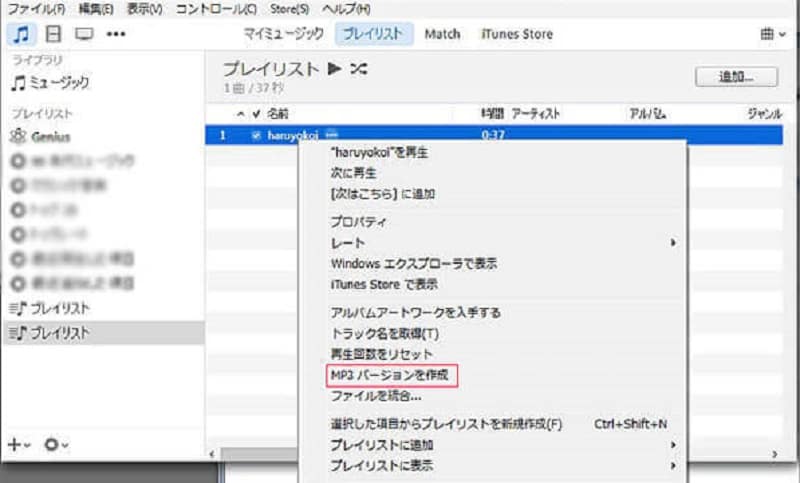Click the 0:37 time value
The image size is (800, 483).
pos(493,136)
